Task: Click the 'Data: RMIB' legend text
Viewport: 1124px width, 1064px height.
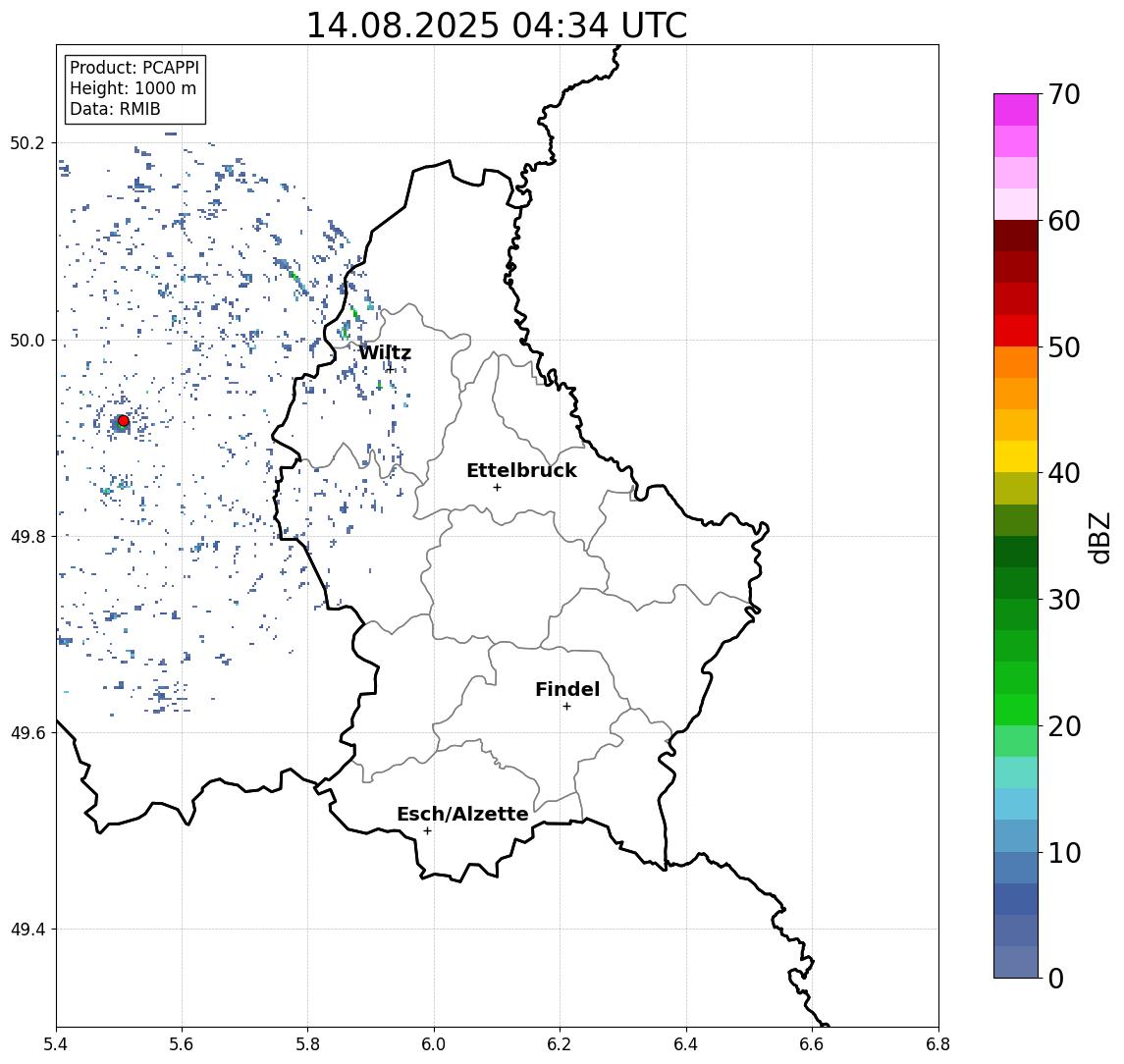Action: [x=115, y=109]
